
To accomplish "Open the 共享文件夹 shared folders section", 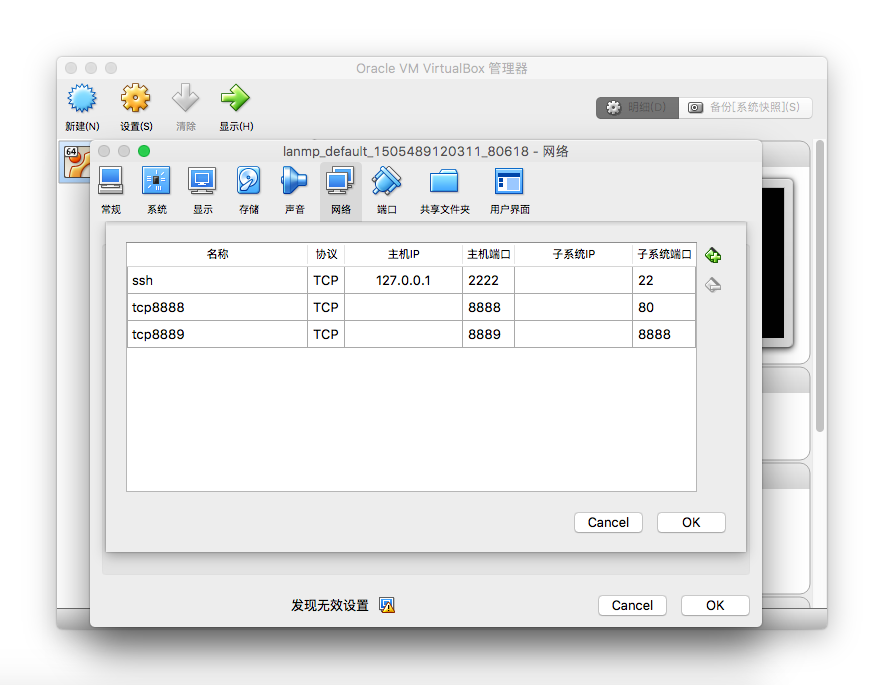I will point(444,190).
